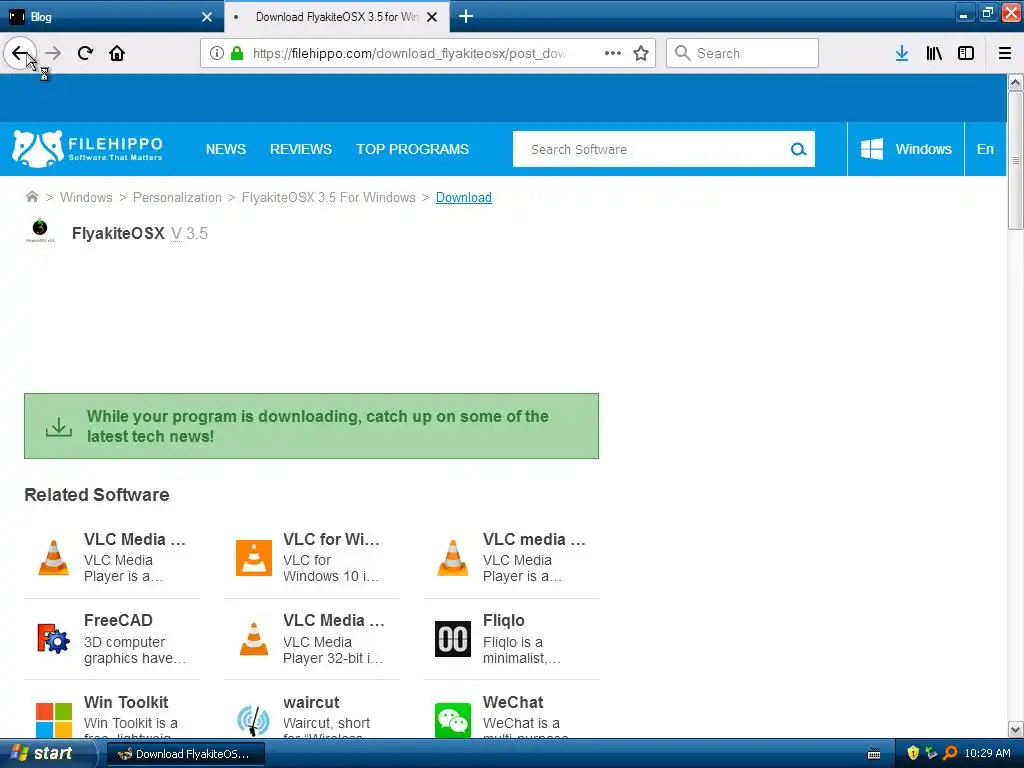Open the Library bookmarks icon
This screenshot has width=1024, height=768.
pyautogui.click(x=934, y=54)
